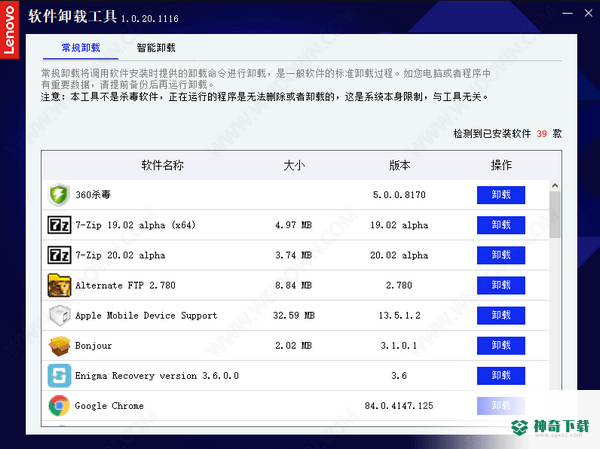The height and width of the screenshot is (449, 600).
Task: Select the 360杀毒 name text
Action: click(93, 195)
